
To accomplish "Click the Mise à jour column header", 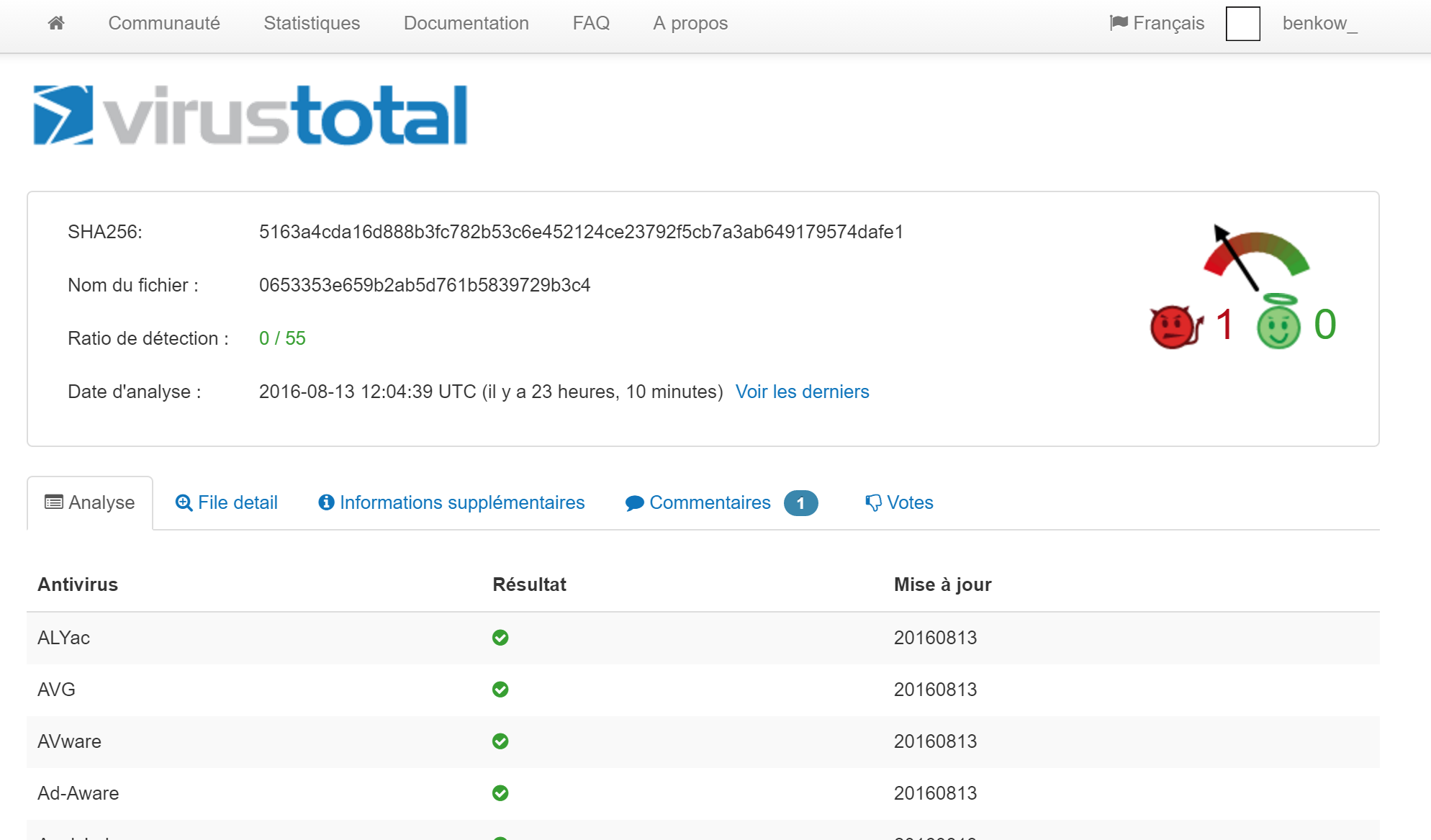I will tap(942, 584).
